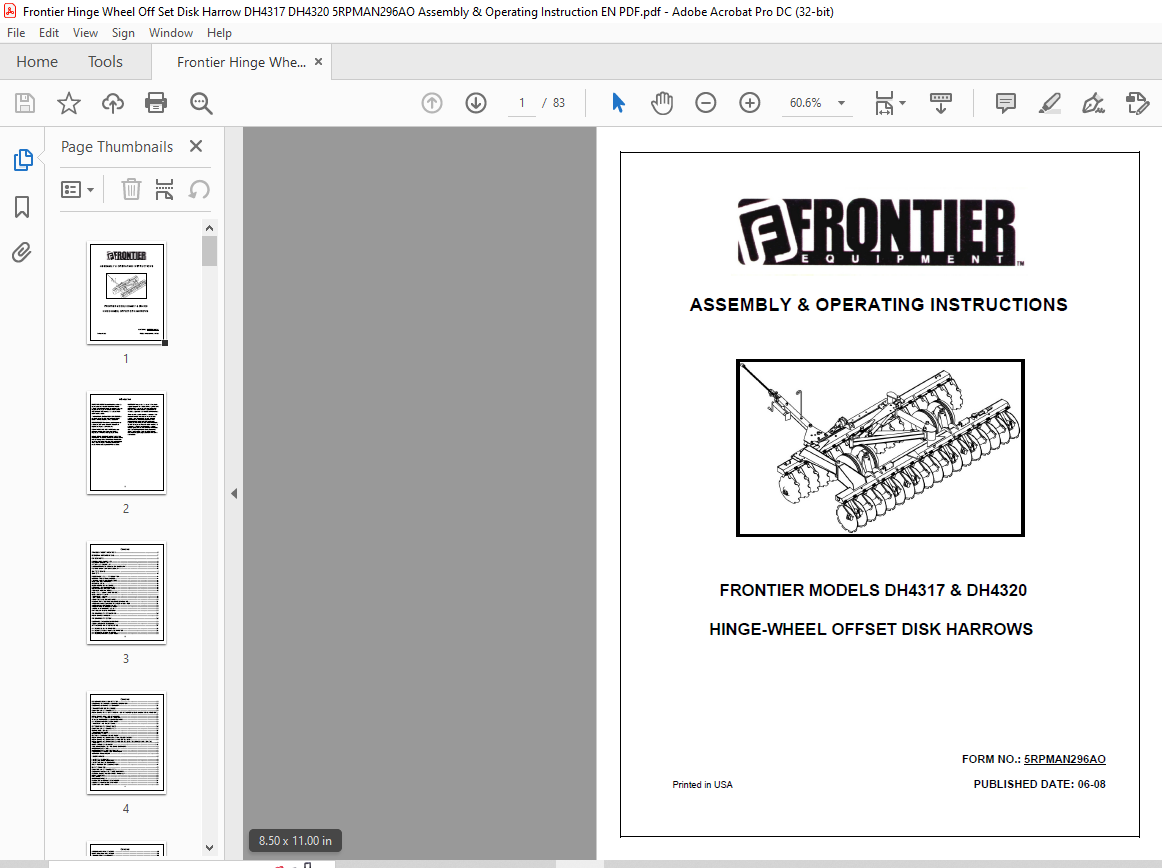Open the Window menu
The height and width of the screenshot is (868, 1162).
coord(170,33)
